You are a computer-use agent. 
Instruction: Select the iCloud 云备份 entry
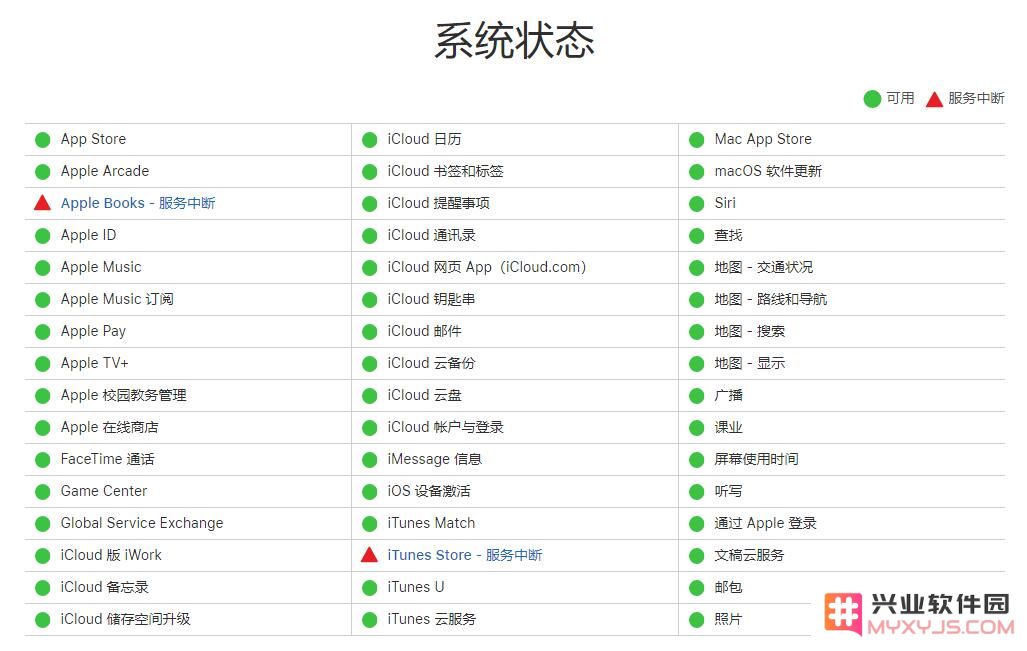tap(431, 363)
